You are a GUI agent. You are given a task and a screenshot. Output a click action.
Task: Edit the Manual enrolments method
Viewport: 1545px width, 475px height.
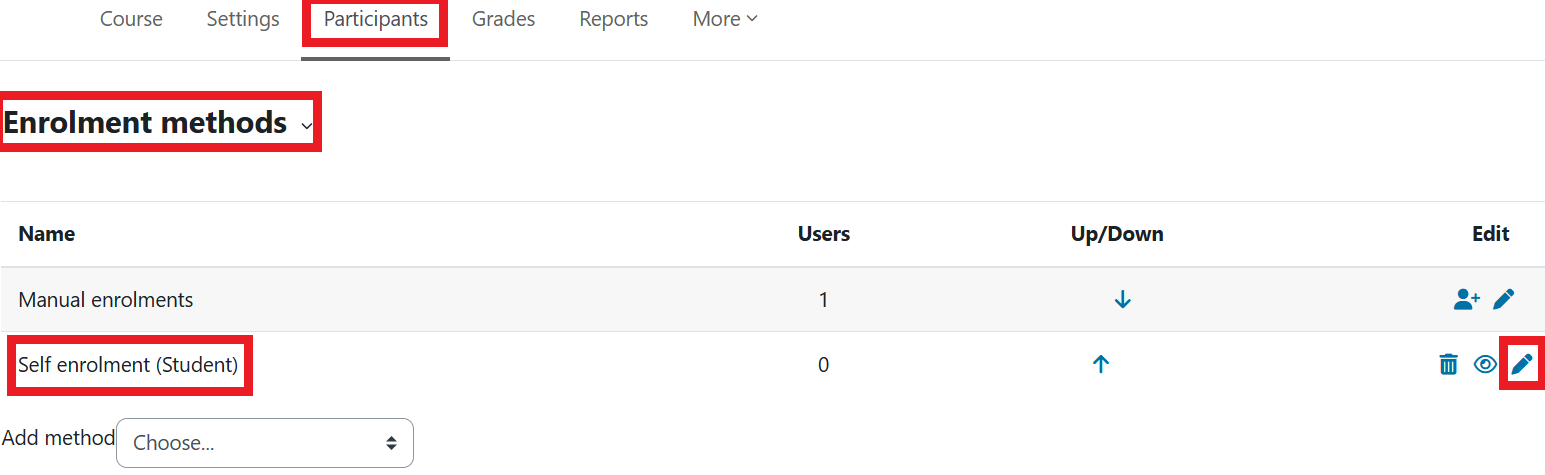(1503, 299)
